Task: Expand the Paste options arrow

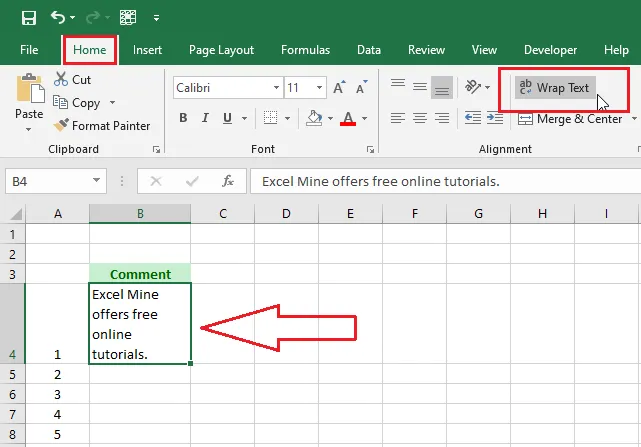Action: 29,129
